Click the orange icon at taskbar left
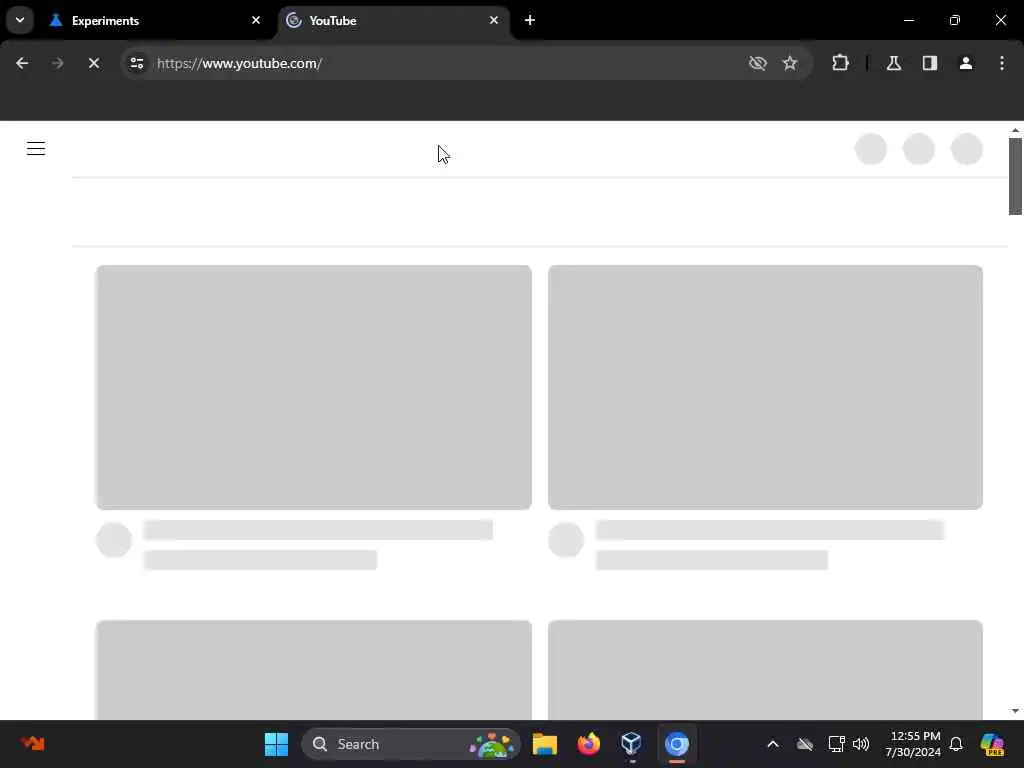Screen dimensions: 1024x768 (x=33, y=743)
